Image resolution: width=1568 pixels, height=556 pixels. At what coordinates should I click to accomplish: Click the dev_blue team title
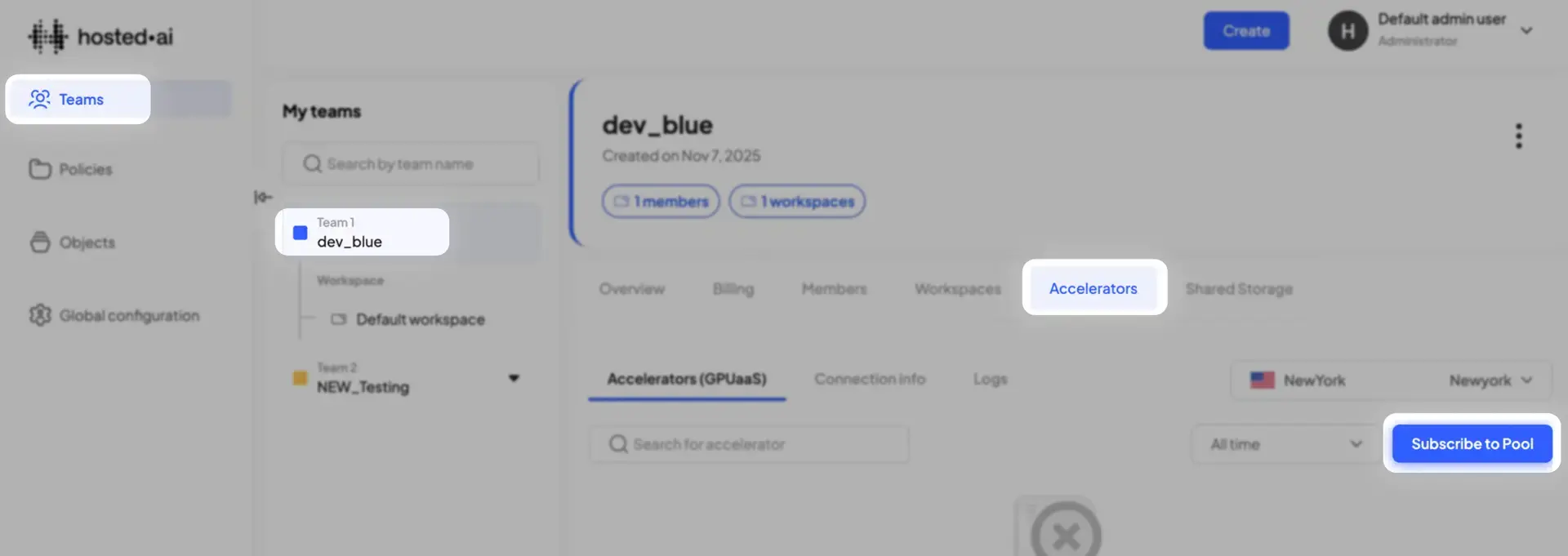657,125
